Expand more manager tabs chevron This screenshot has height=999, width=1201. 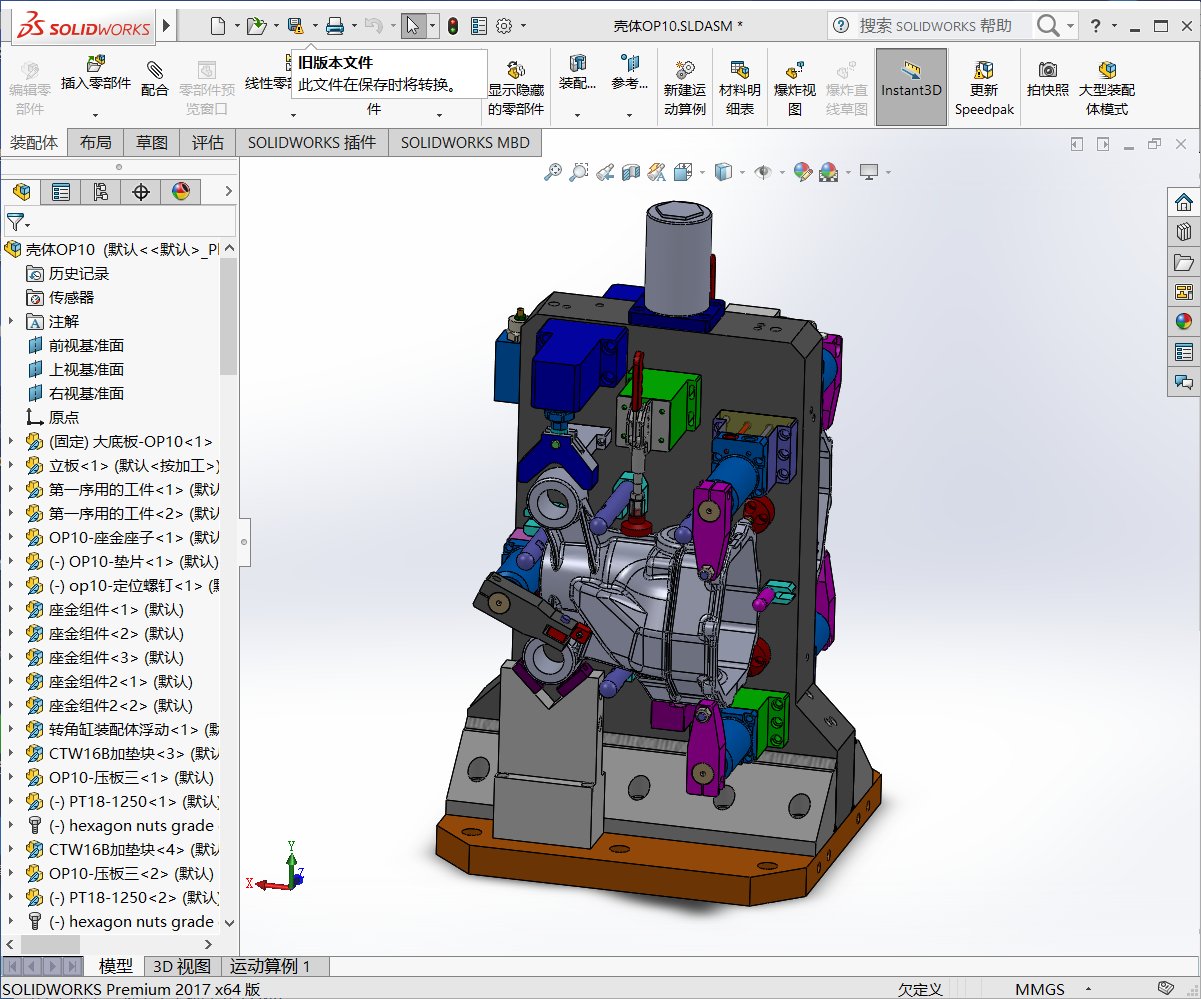(x=228, y=191)
